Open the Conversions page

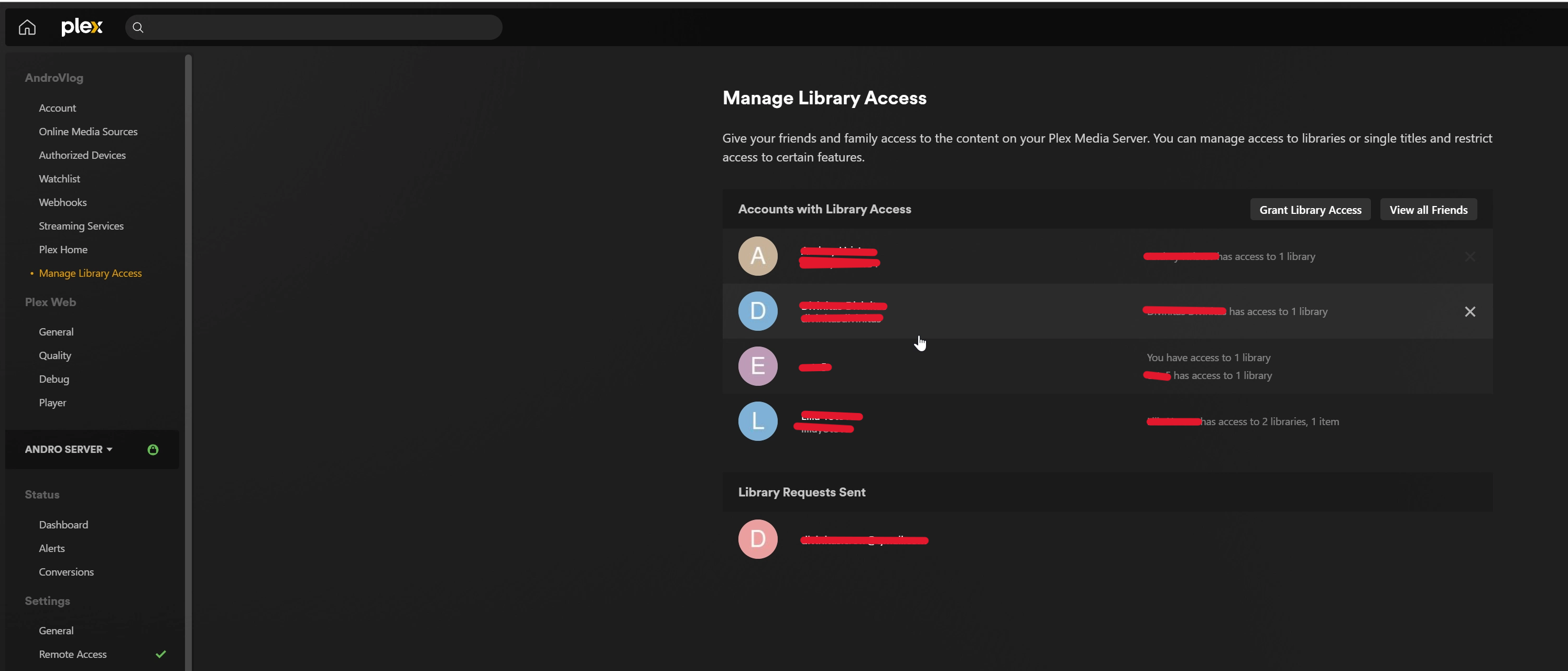point(67,572)
